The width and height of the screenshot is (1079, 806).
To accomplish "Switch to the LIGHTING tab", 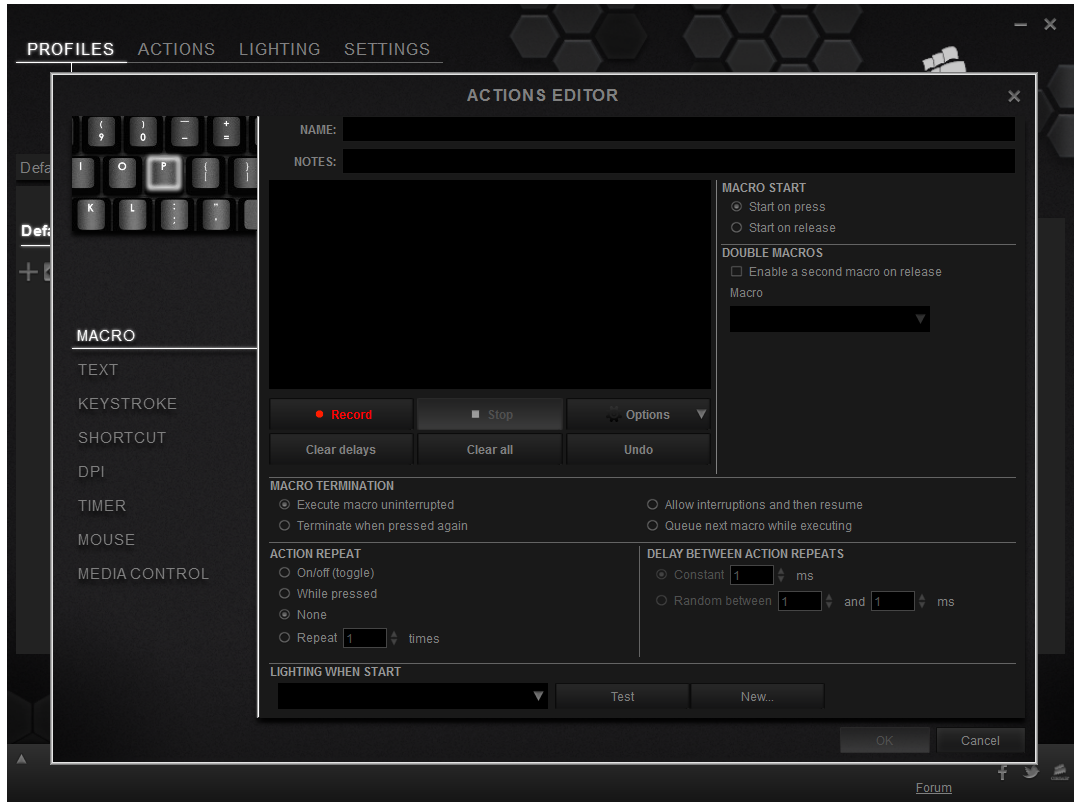I will pos(279,49).
